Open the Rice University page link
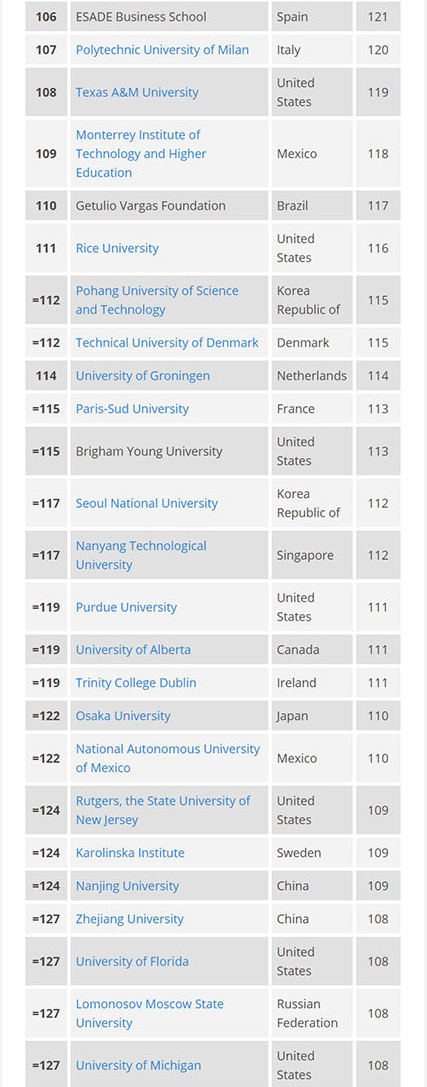Screen dimensions: 427x1087 click(x=117, y=248)
